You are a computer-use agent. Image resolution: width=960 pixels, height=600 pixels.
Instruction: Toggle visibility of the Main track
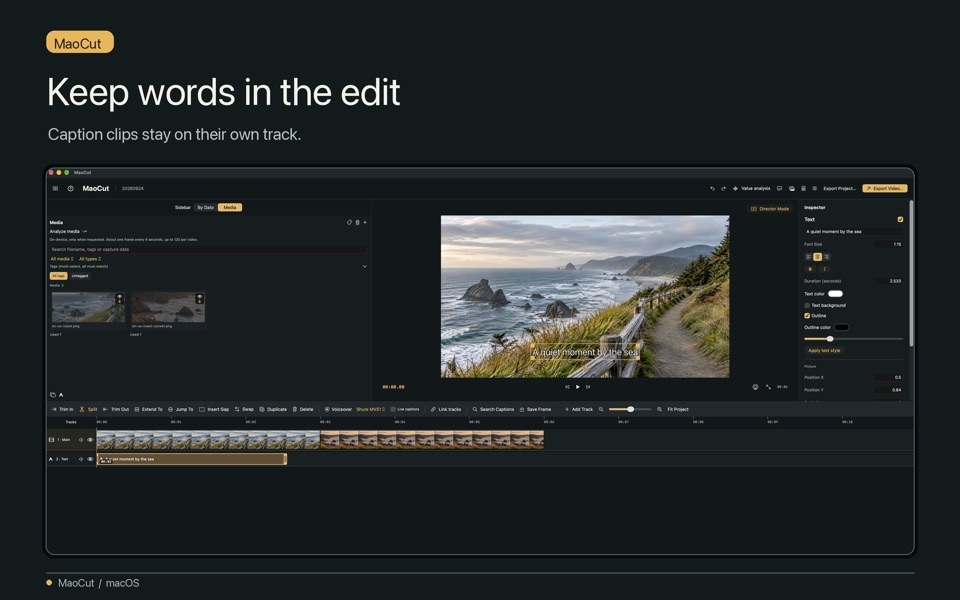[91, 440]
